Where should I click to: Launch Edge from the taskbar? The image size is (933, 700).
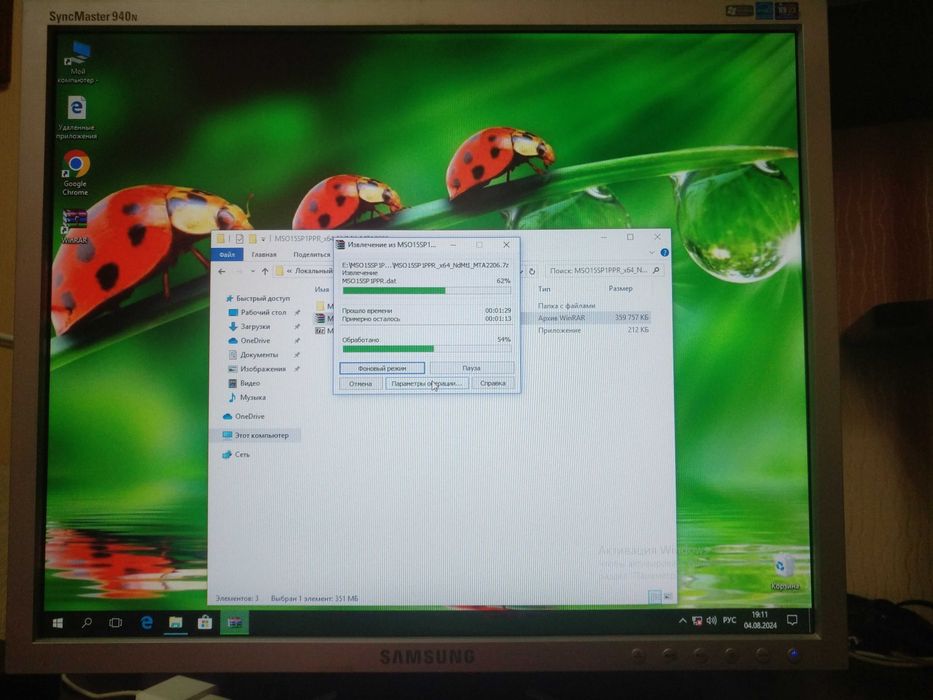click(x=146, y=623)
